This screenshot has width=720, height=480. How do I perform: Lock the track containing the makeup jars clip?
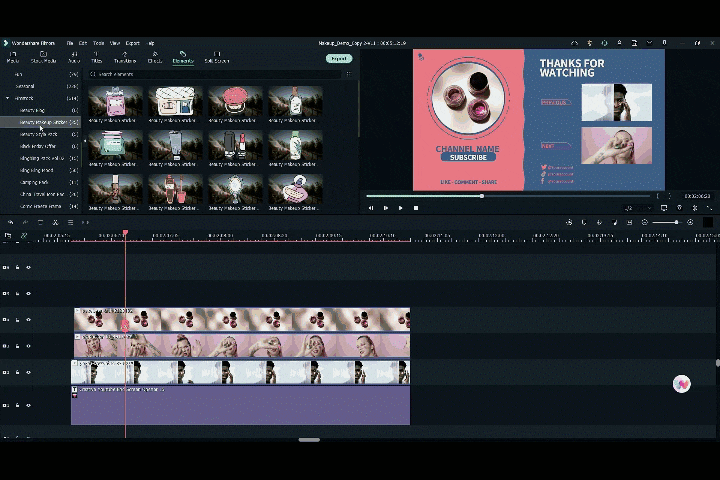coord(17,320)
